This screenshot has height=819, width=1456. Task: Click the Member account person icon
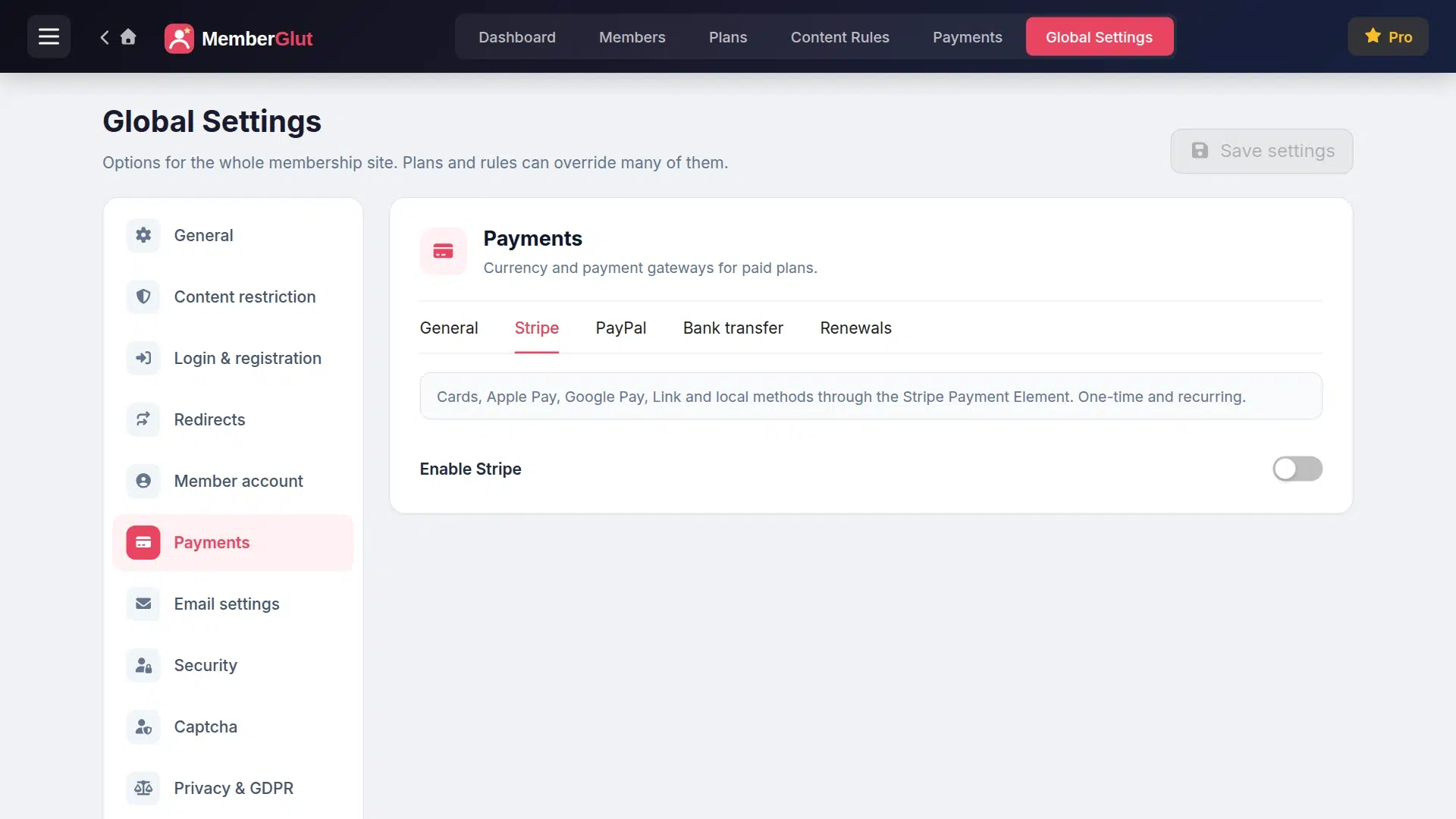[x=143, y=481]
